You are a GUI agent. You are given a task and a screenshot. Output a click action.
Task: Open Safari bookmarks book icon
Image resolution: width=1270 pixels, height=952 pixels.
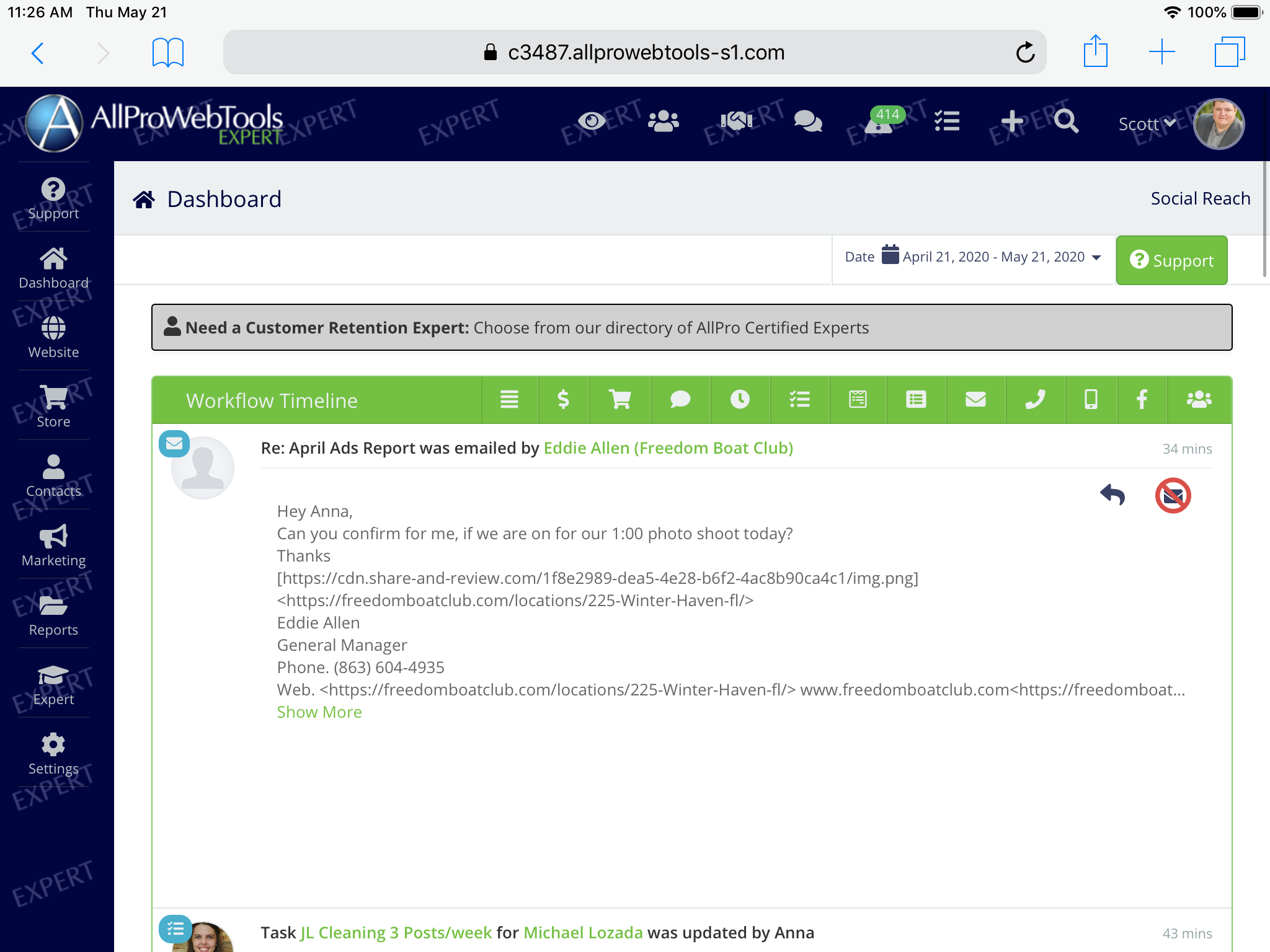[168, 53]
